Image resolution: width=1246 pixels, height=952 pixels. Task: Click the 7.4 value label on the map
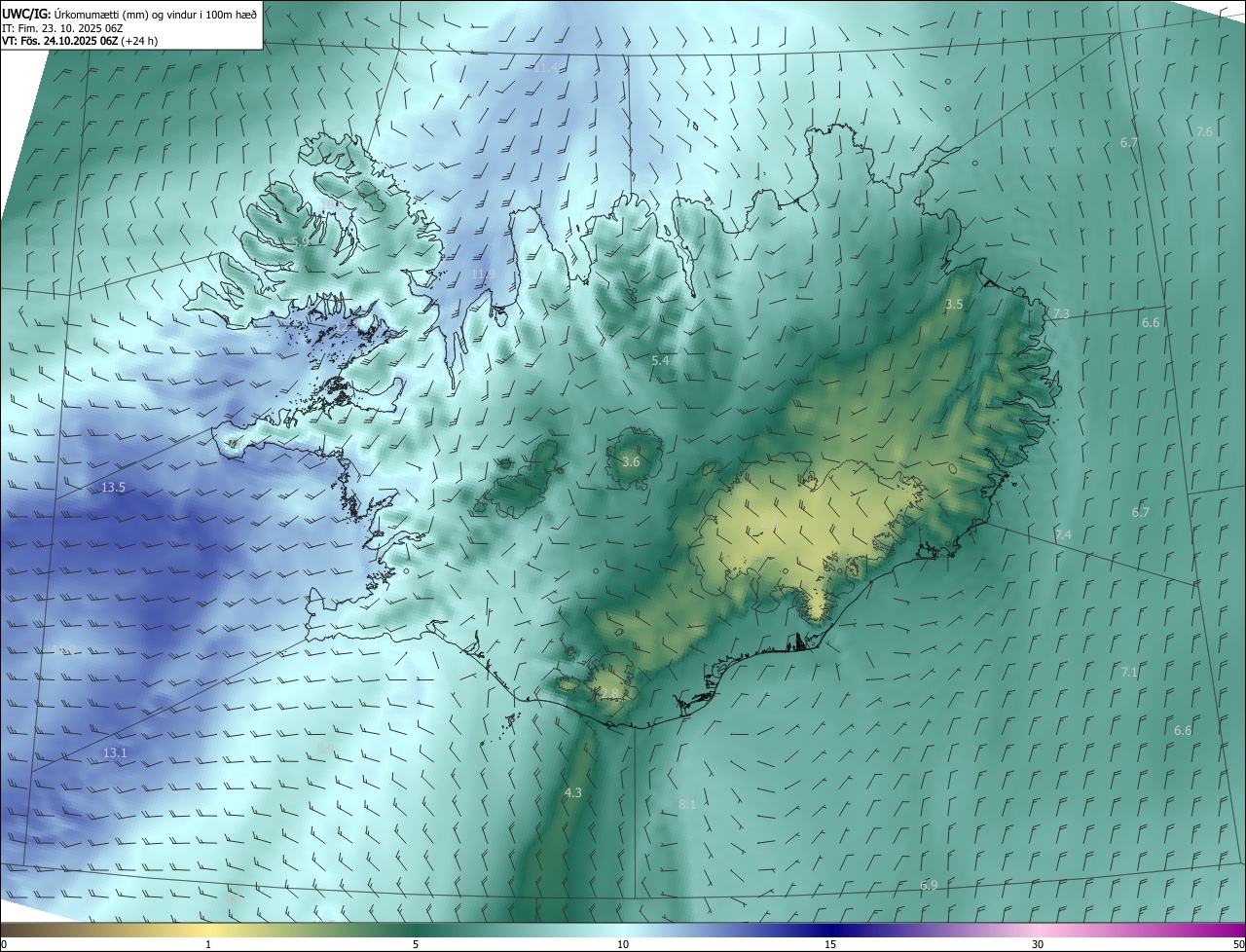[1063, 535]
